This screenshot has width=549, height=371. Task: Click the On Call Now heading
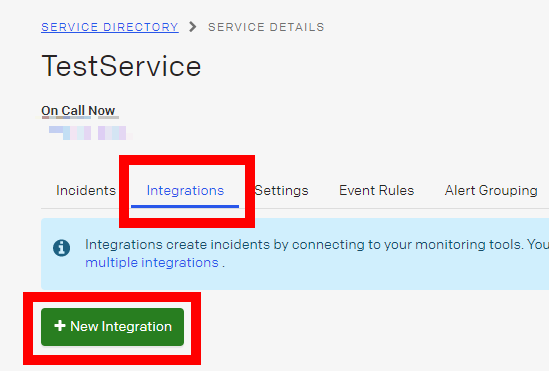click(78, 111)
